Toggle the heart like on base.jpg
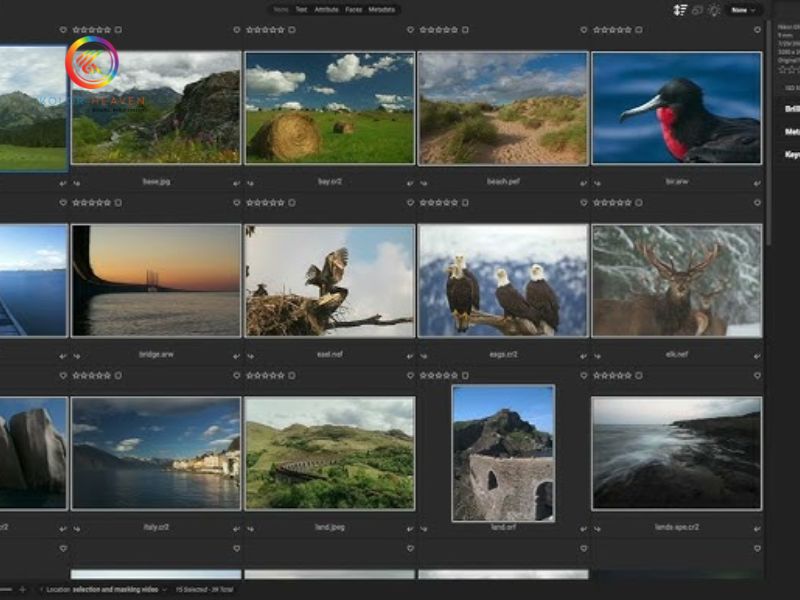Screen dimensions: 800x600 [237, 30]
